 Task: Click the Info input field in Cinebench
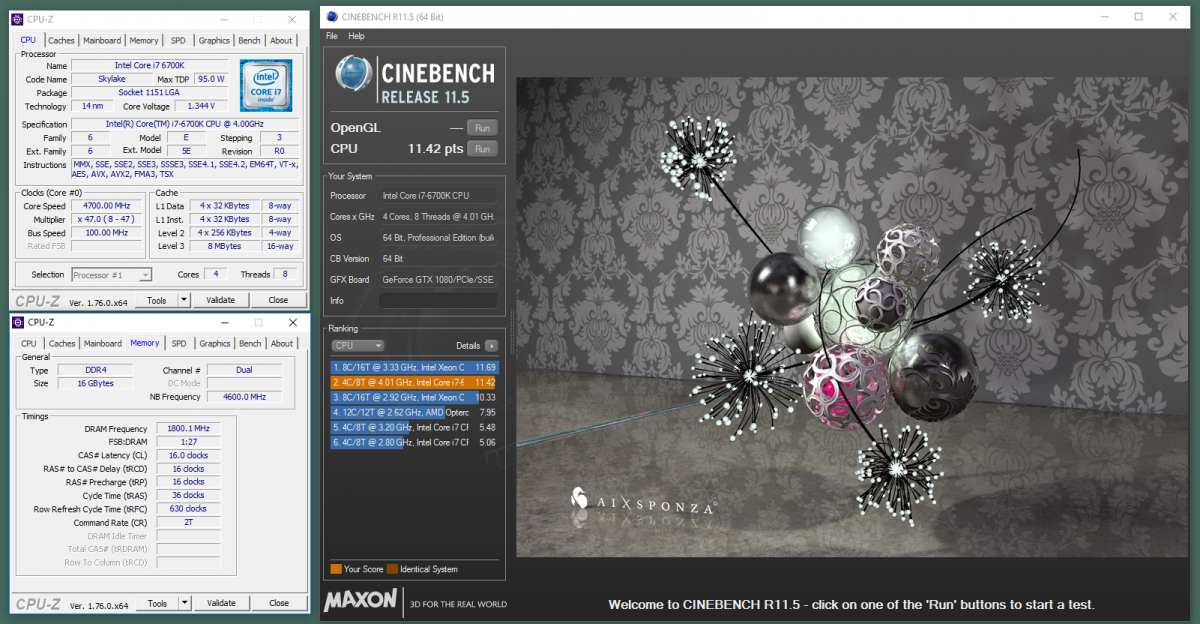pos(438,300)
